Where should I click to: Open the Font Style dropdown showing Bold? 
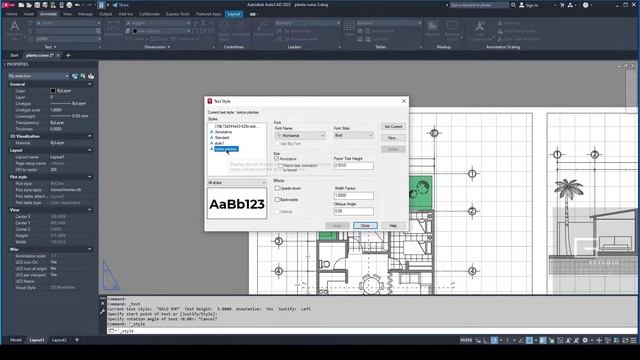pos(353,135)
